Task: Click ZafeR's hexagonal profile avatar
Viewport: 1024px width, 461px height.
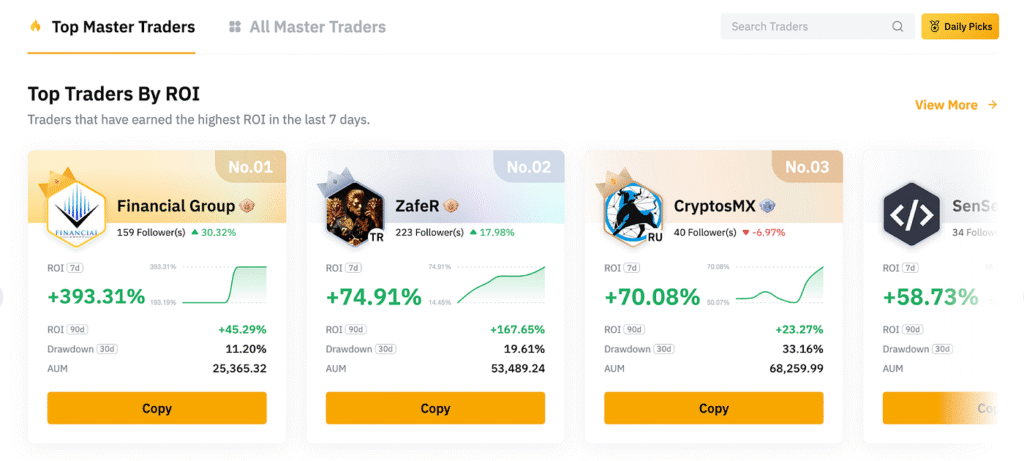Action: [x=351, y=212]
